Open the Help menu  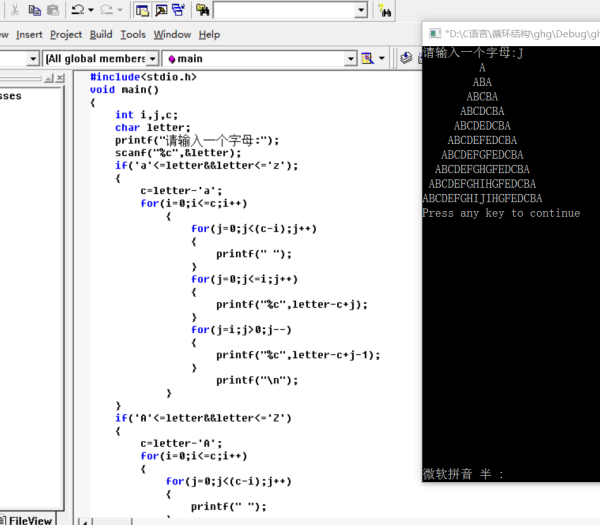coord(209,35)
